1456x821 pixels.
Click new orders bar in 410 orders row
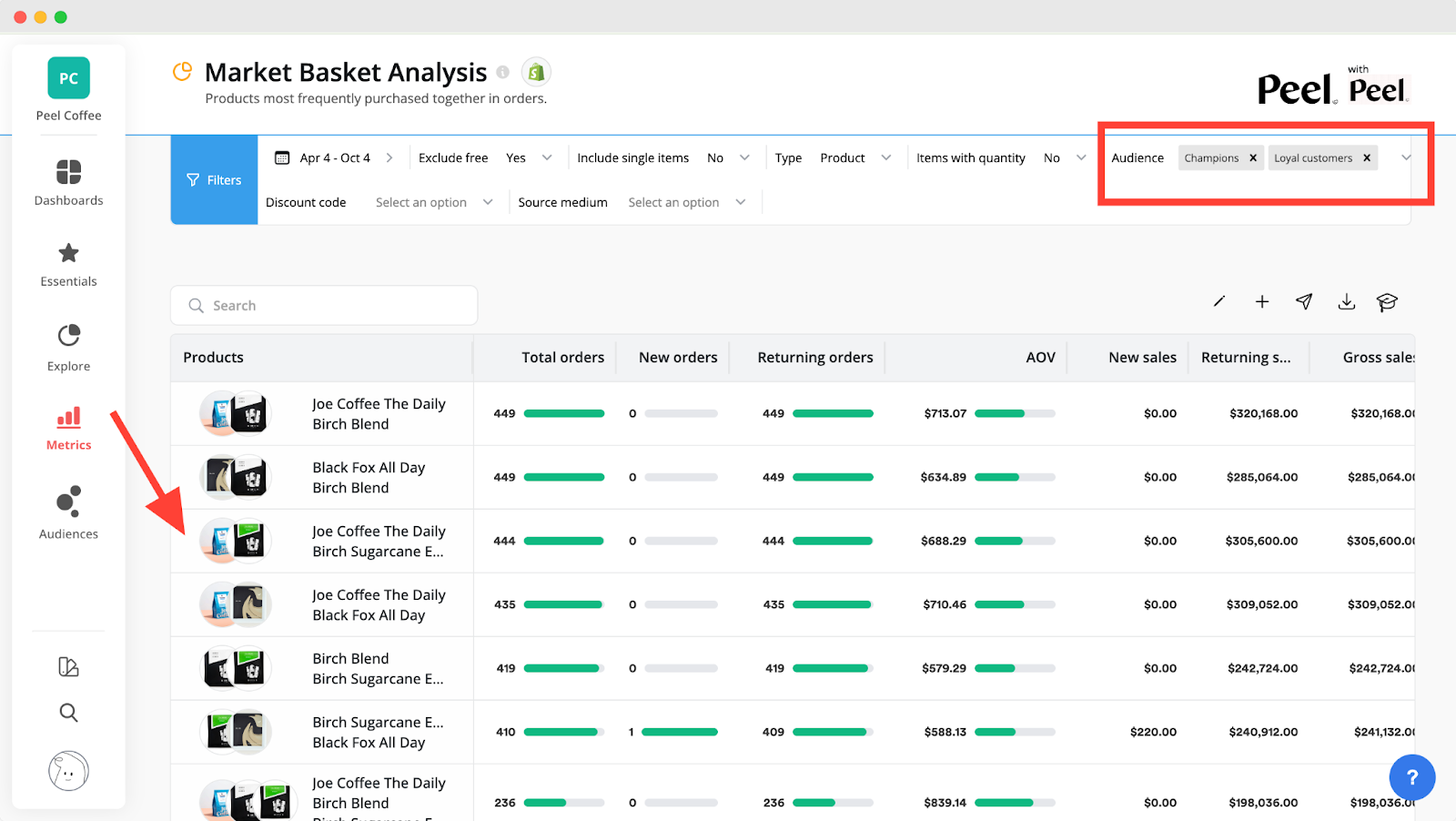pos(680,732)
